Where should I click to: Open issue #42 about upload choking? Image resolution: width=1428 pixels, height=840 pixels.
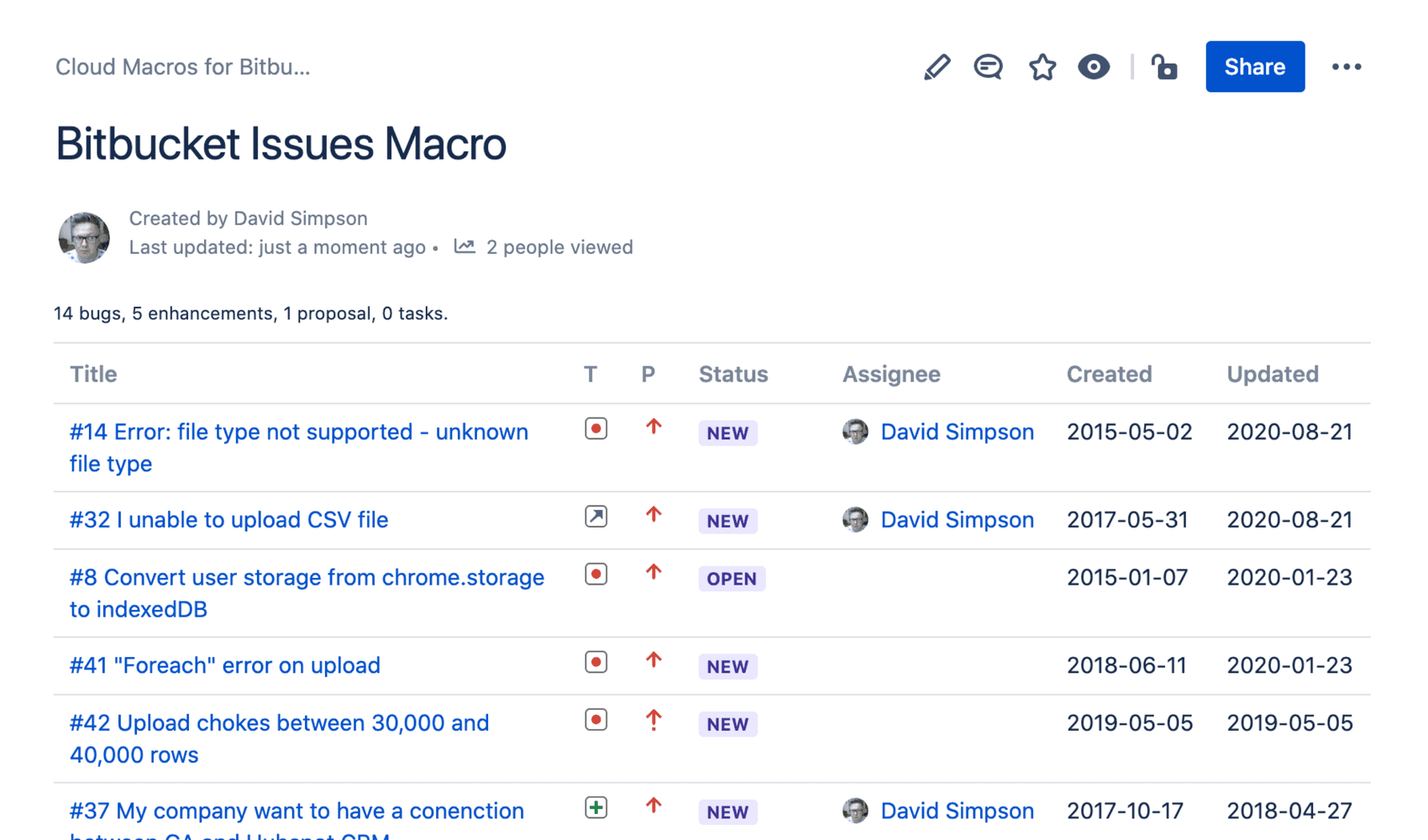click(x=279, y=738)
